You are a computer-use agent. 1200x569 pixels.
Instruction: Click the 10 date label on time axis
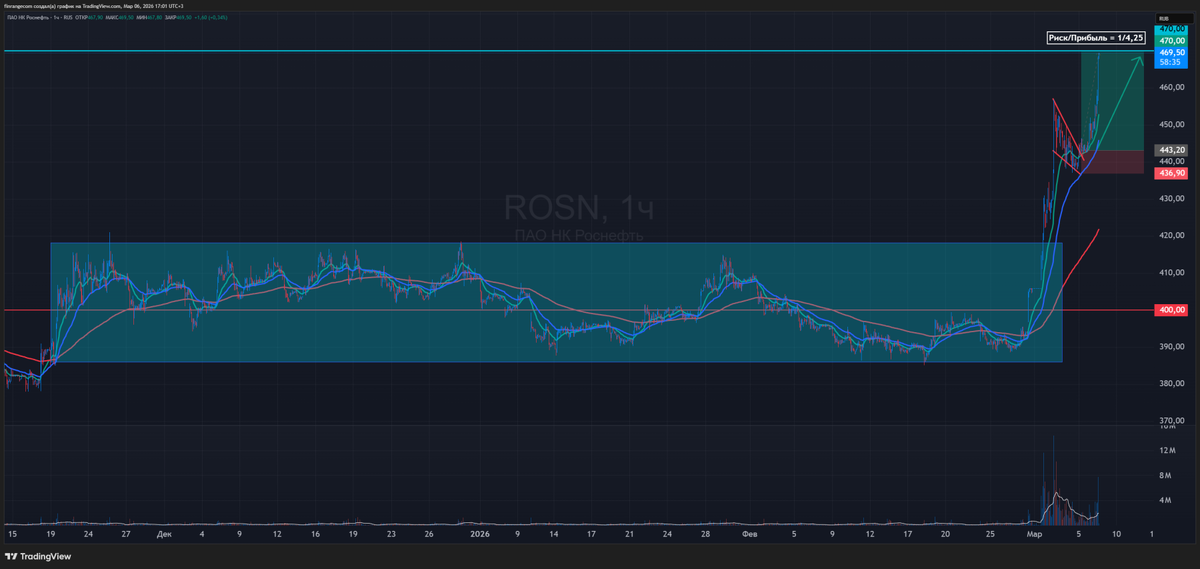point(1116,534)
